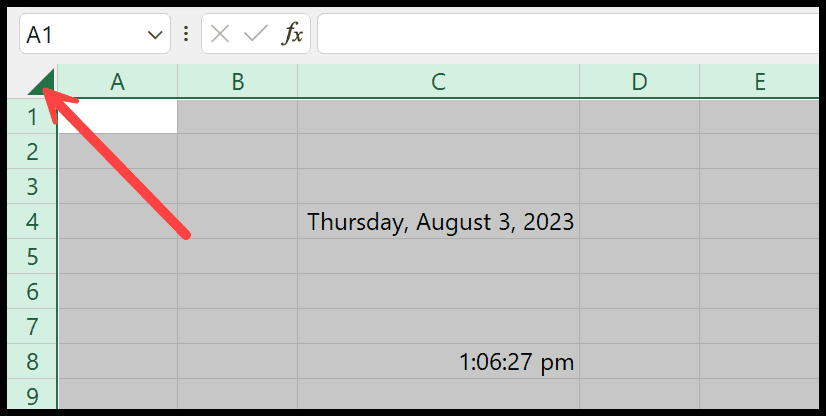The image size is (826, 416).
Task: Select the white active cell A1
Action: 117,116
